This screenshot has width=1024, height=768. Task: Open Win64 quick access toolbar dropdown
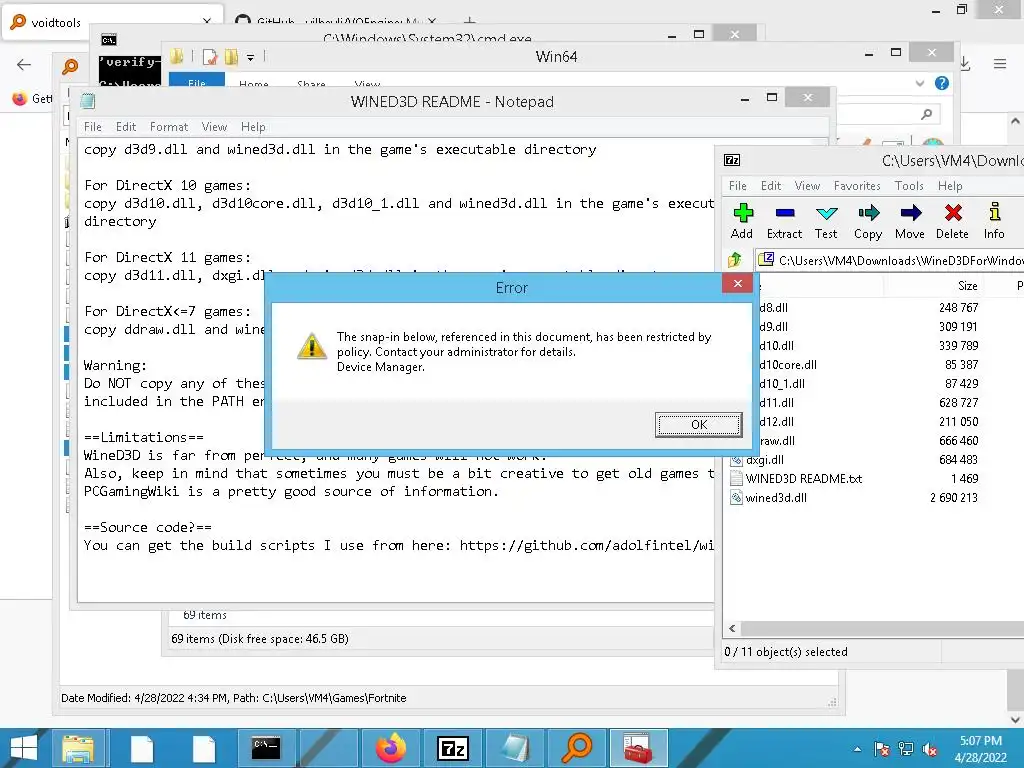coord(250,57)
